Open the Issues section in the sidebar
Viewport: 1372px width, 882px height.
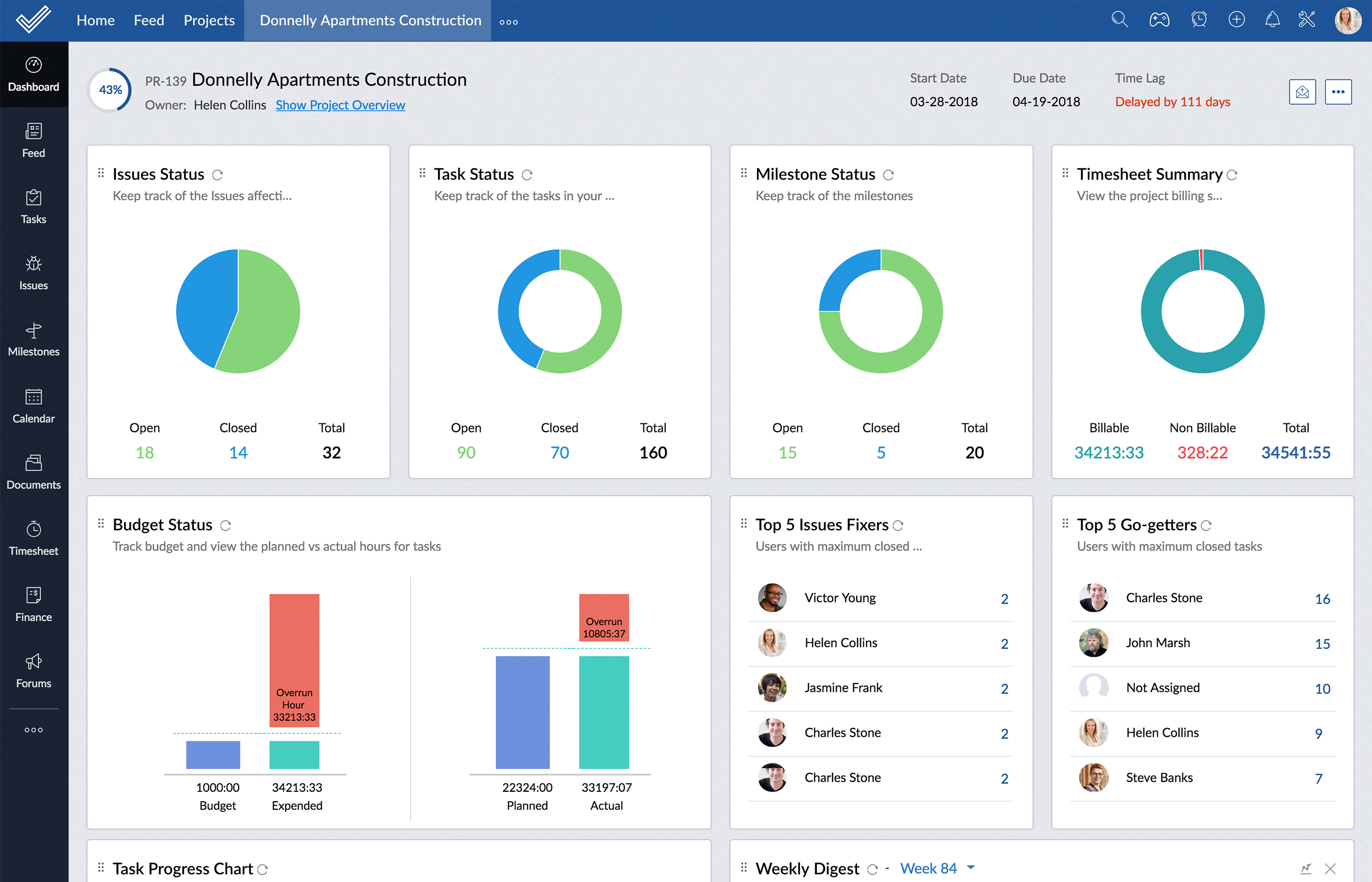[x=33, y=272]
